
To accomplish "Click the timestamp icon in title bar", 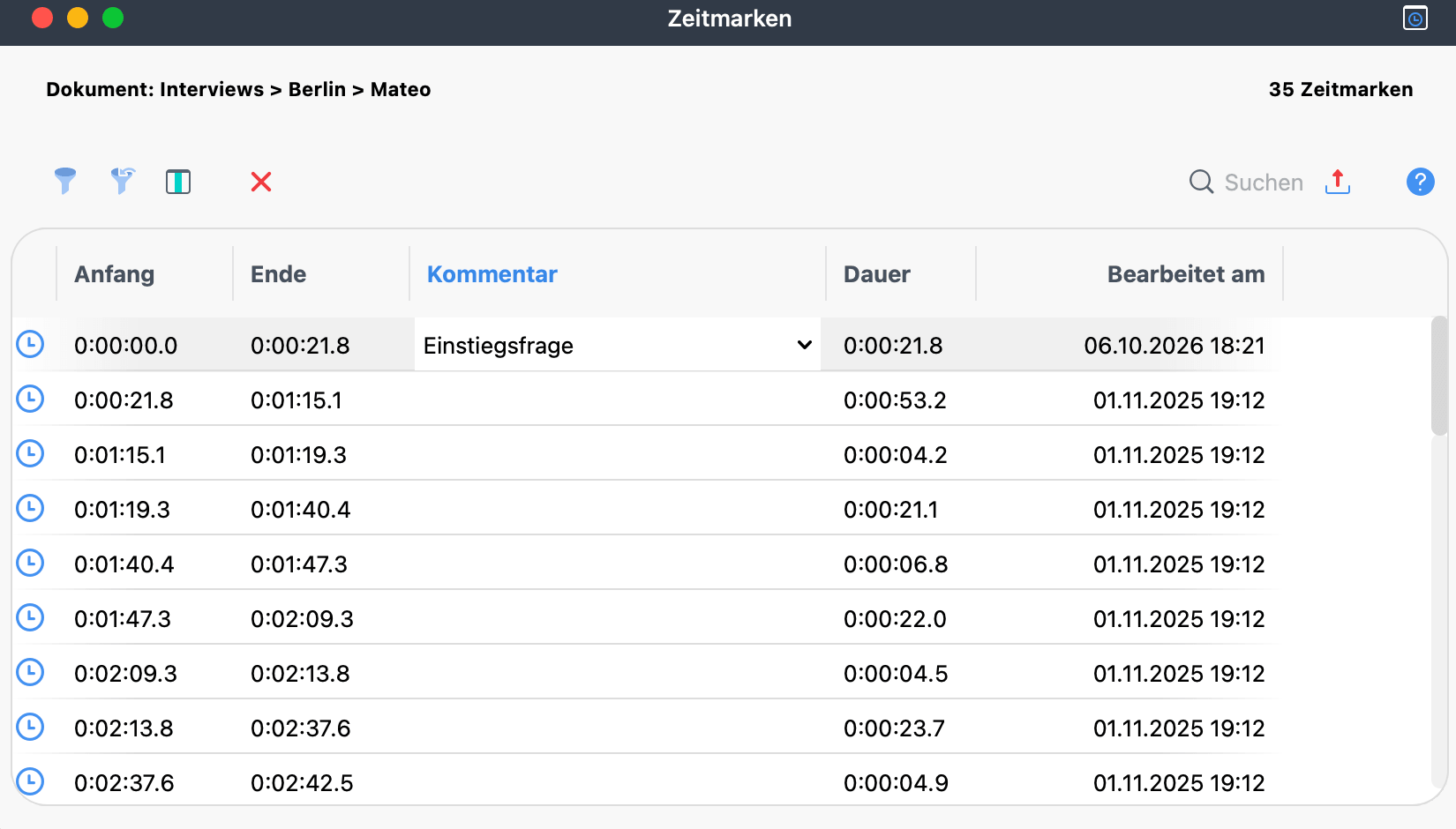I will (x=1415, y=18).
